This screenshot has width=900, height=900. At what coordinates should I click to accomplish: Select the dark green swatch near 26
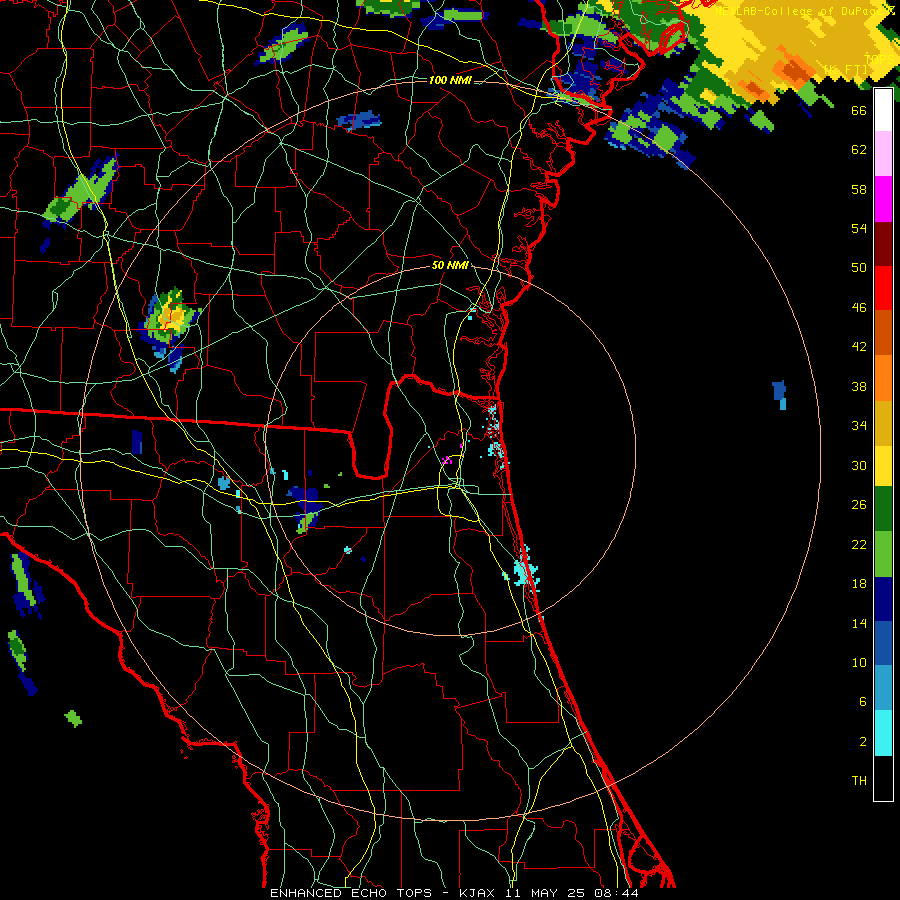pos(883,509)
